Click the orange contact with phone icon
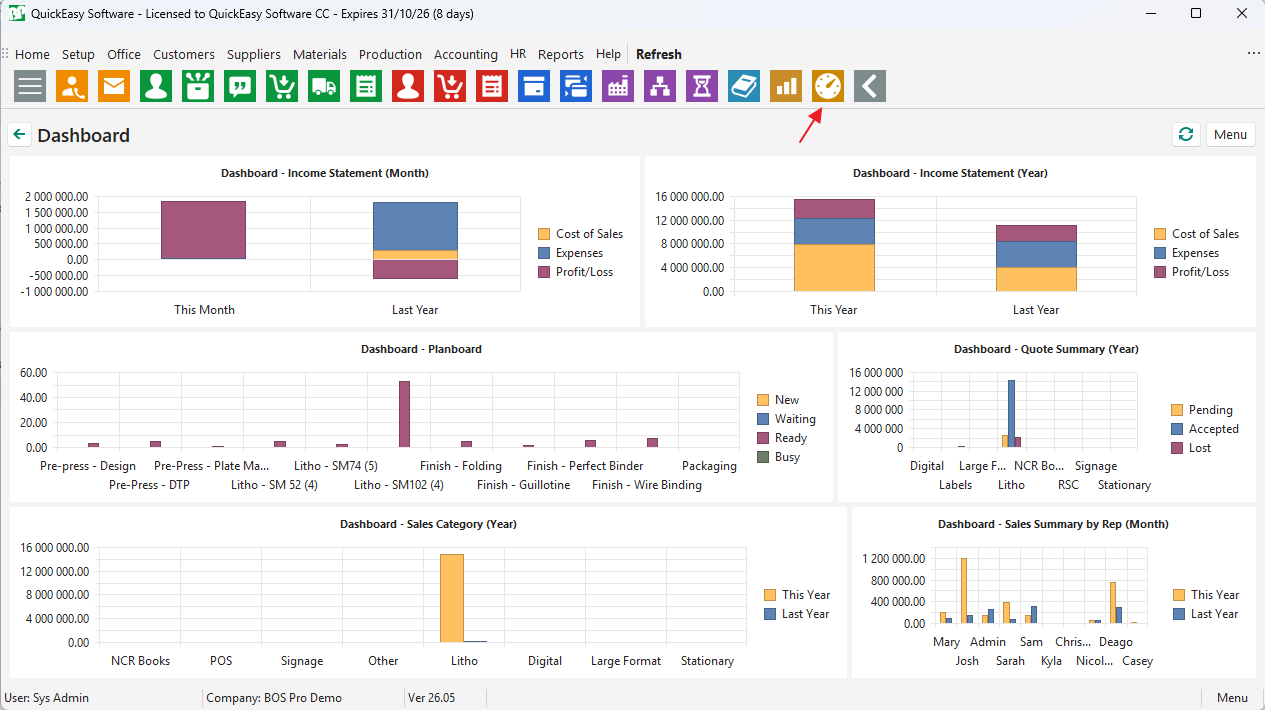This screenshot has width=1265, height=710. pos(73,86)
